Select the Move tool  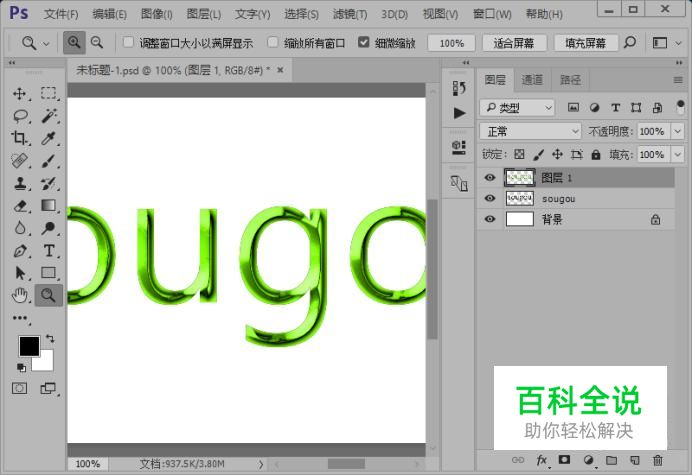pyautogui.click(x=19, y=94)
